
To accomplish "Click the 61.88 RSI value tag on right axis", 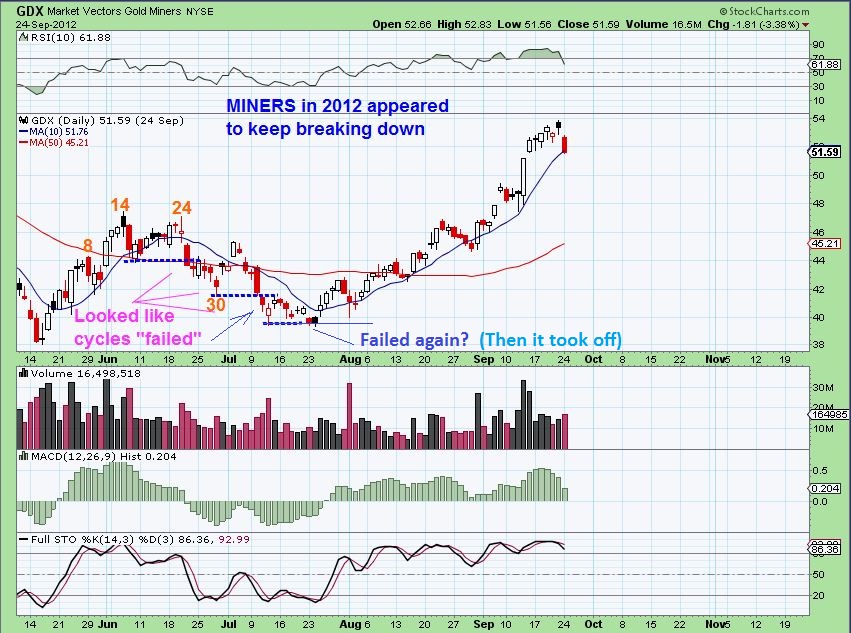I will 824,65.
